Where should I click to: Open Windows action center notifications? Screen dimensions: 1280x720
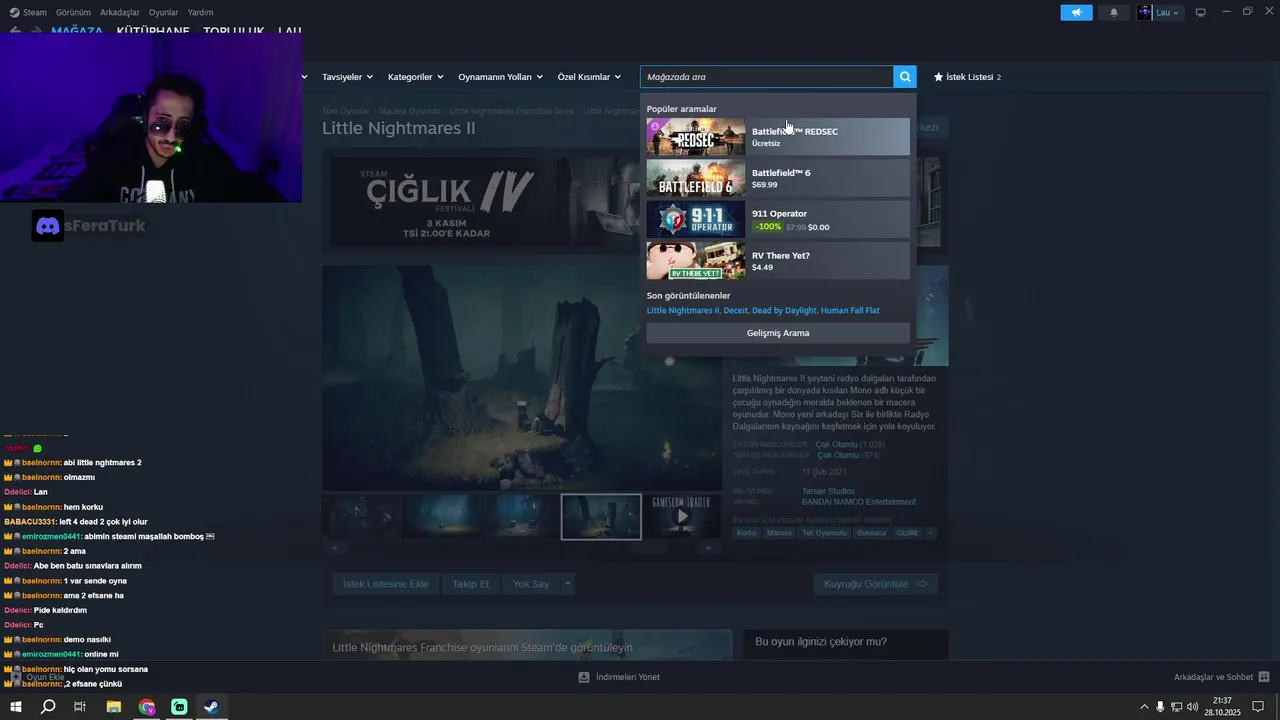coord(1258,707)
